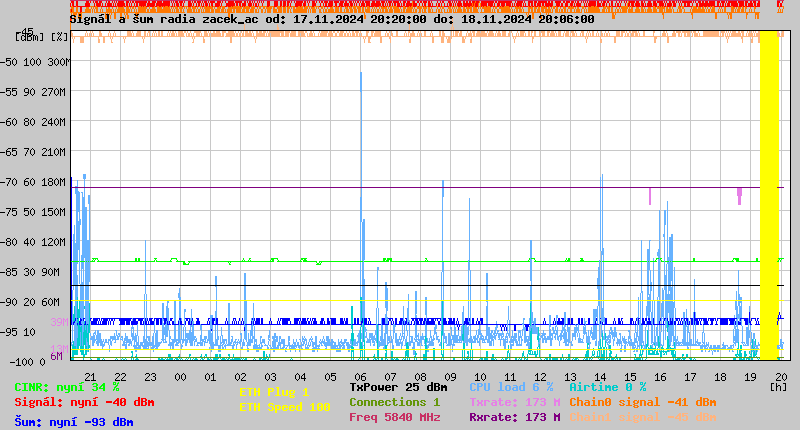
Task: Click hour label '02' on time axis
Action: tap(240, 377)
